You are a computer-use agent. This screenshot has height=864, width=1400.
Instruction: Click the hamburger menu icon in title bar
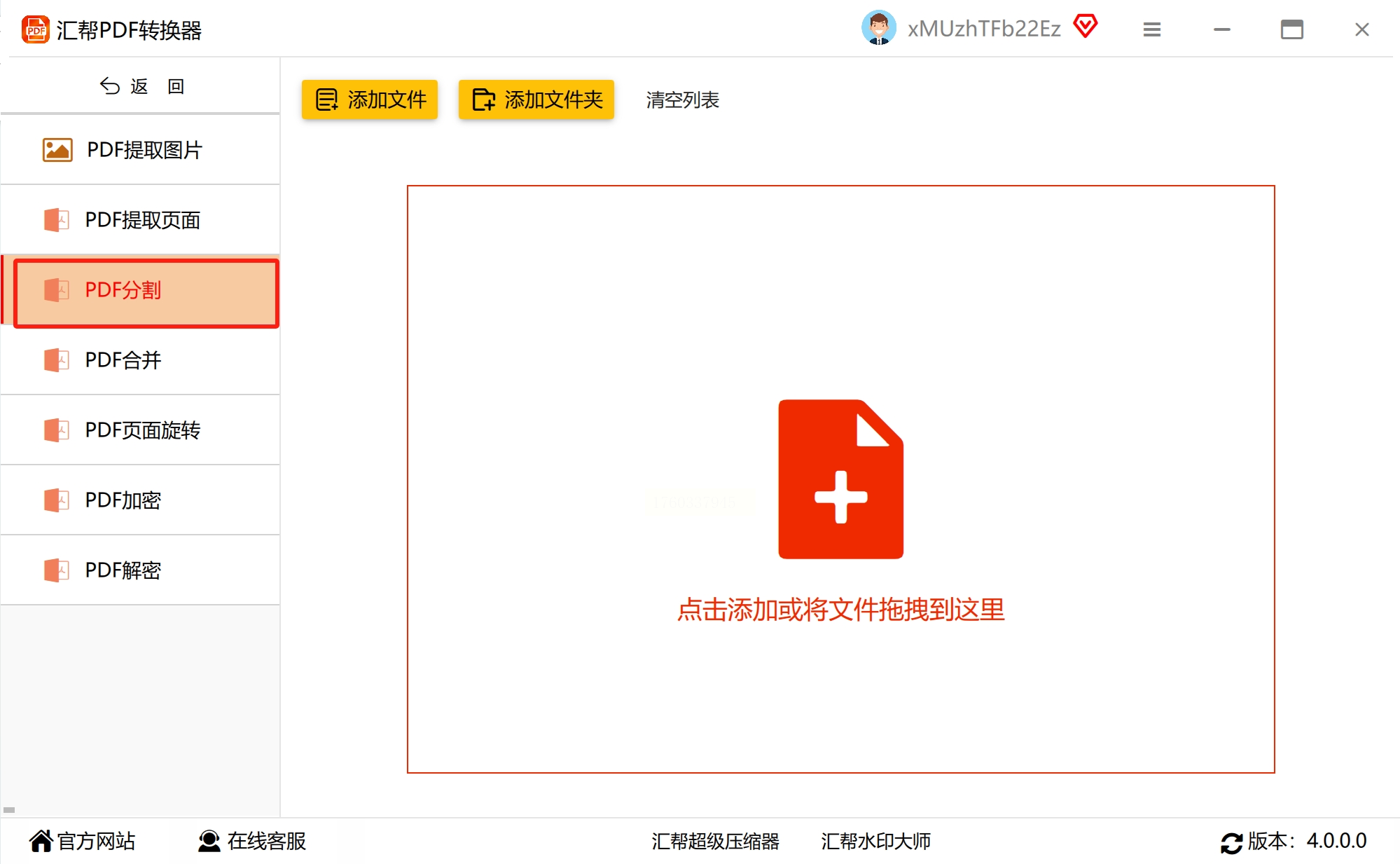coord(1151,29)
